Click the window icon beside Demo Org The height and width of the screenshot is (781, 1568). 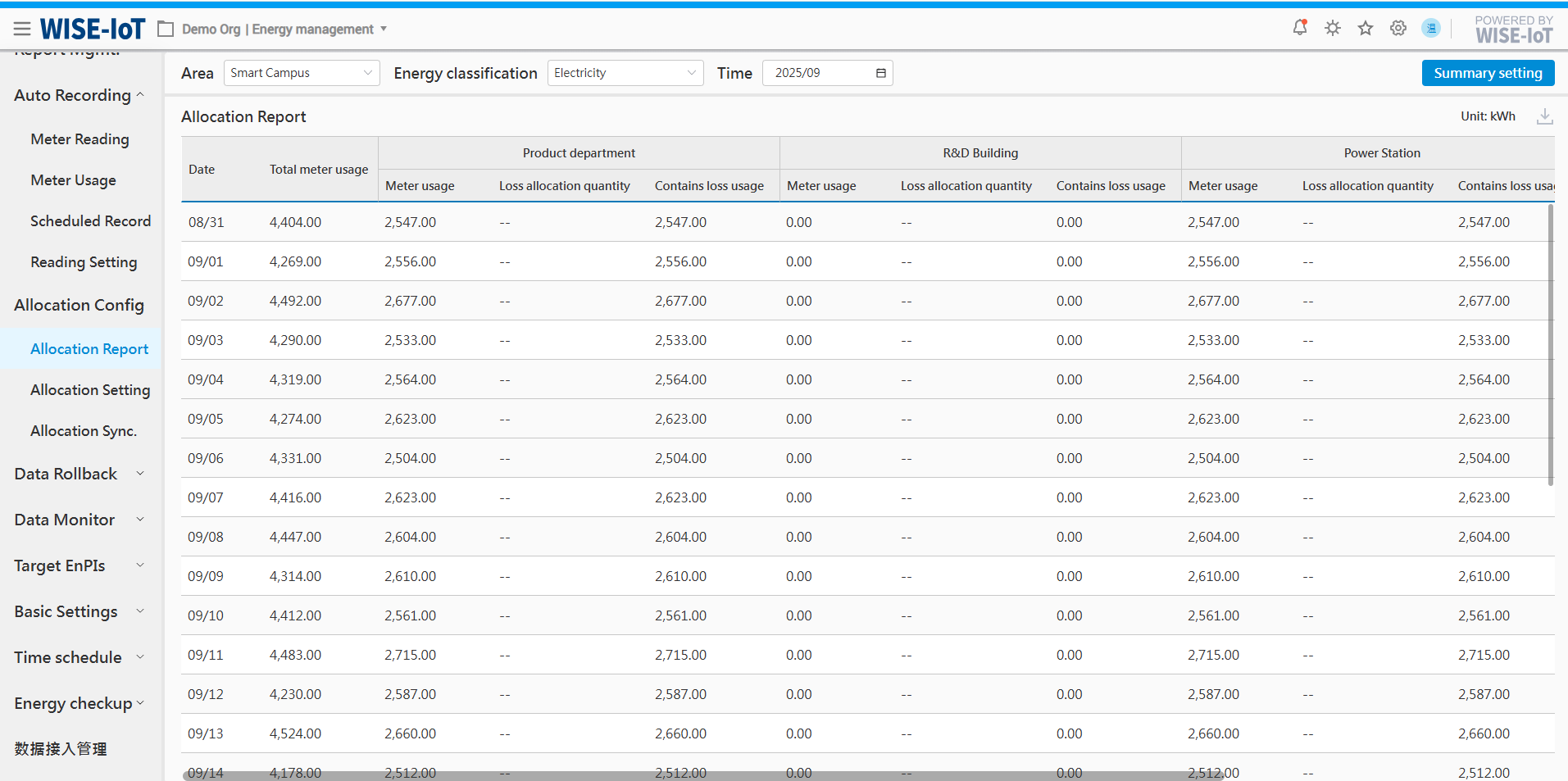tap(166, 30)
